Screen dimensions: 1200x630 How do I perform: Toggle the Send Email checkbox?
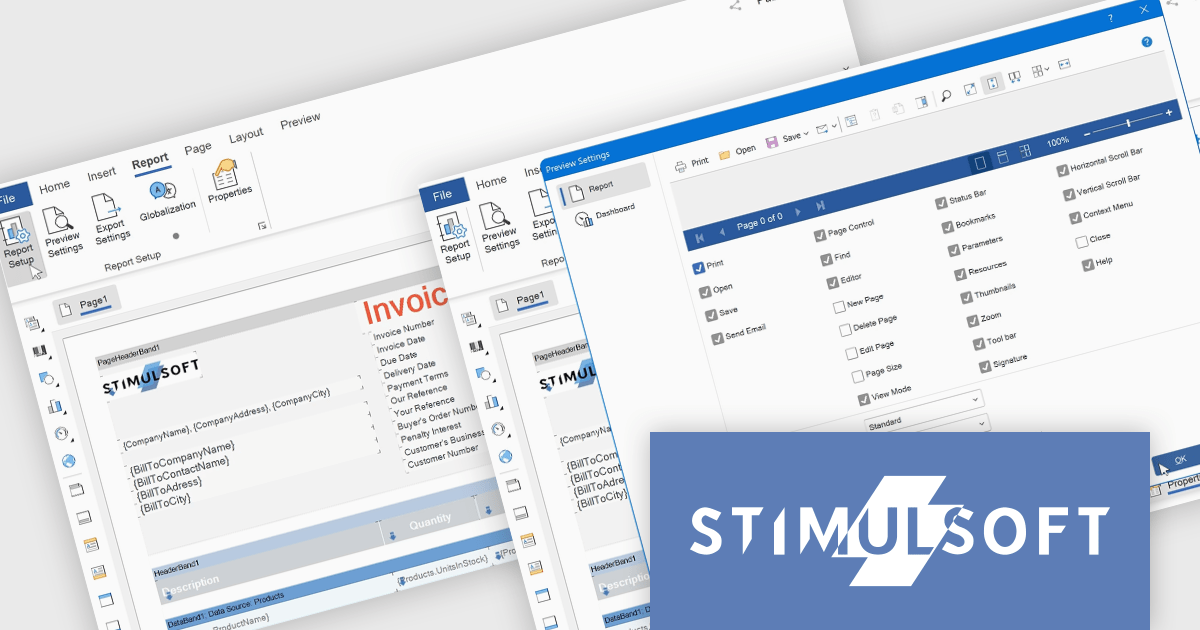click(717, 339)
